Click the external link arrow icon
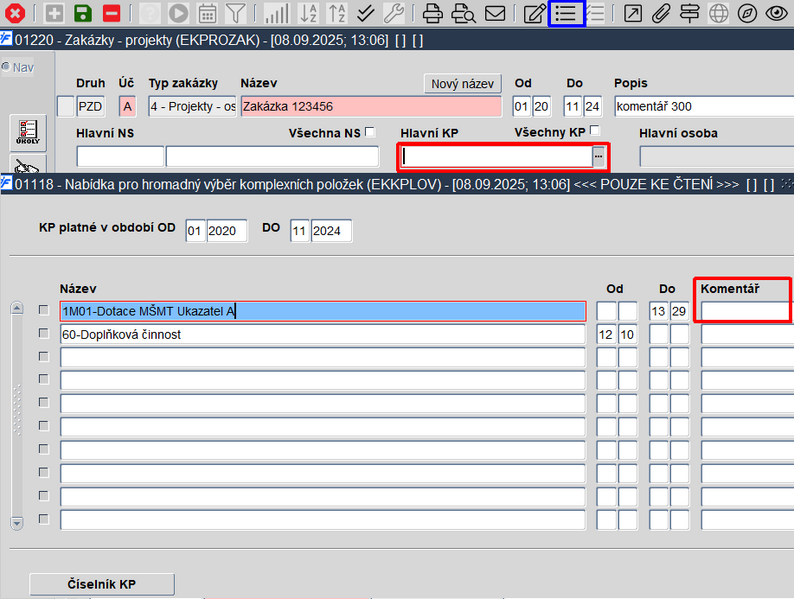The height and width of the screenshot is (599, 794). [632, 13]
